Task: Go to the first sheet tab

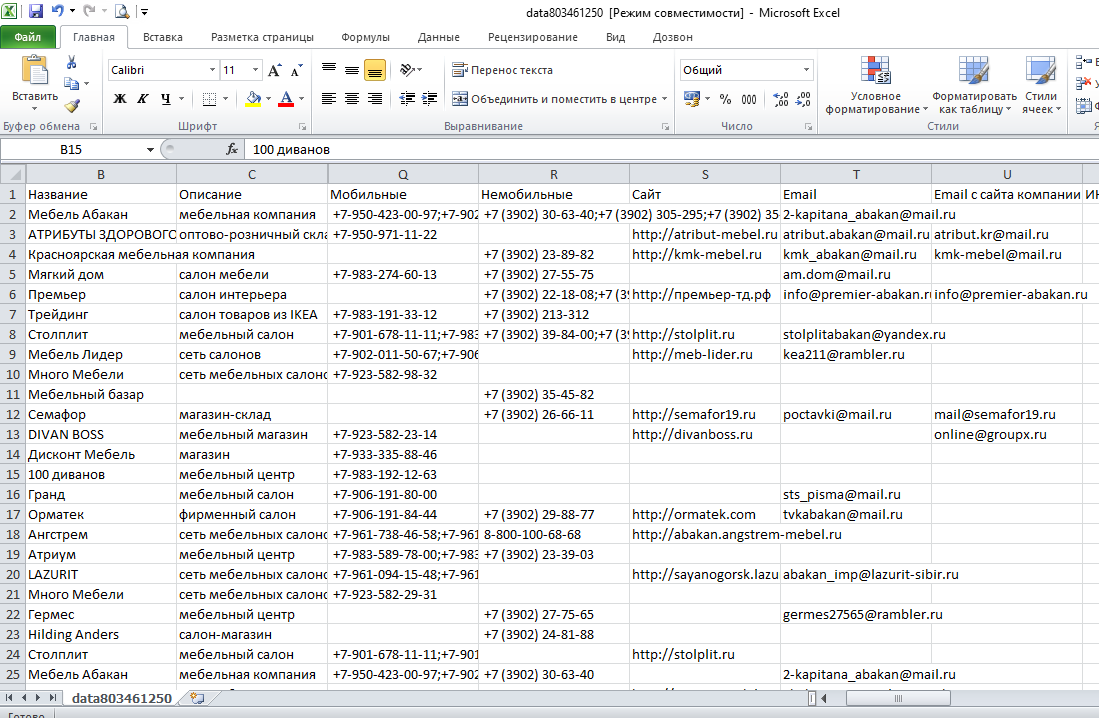Action: click(9, 698)
